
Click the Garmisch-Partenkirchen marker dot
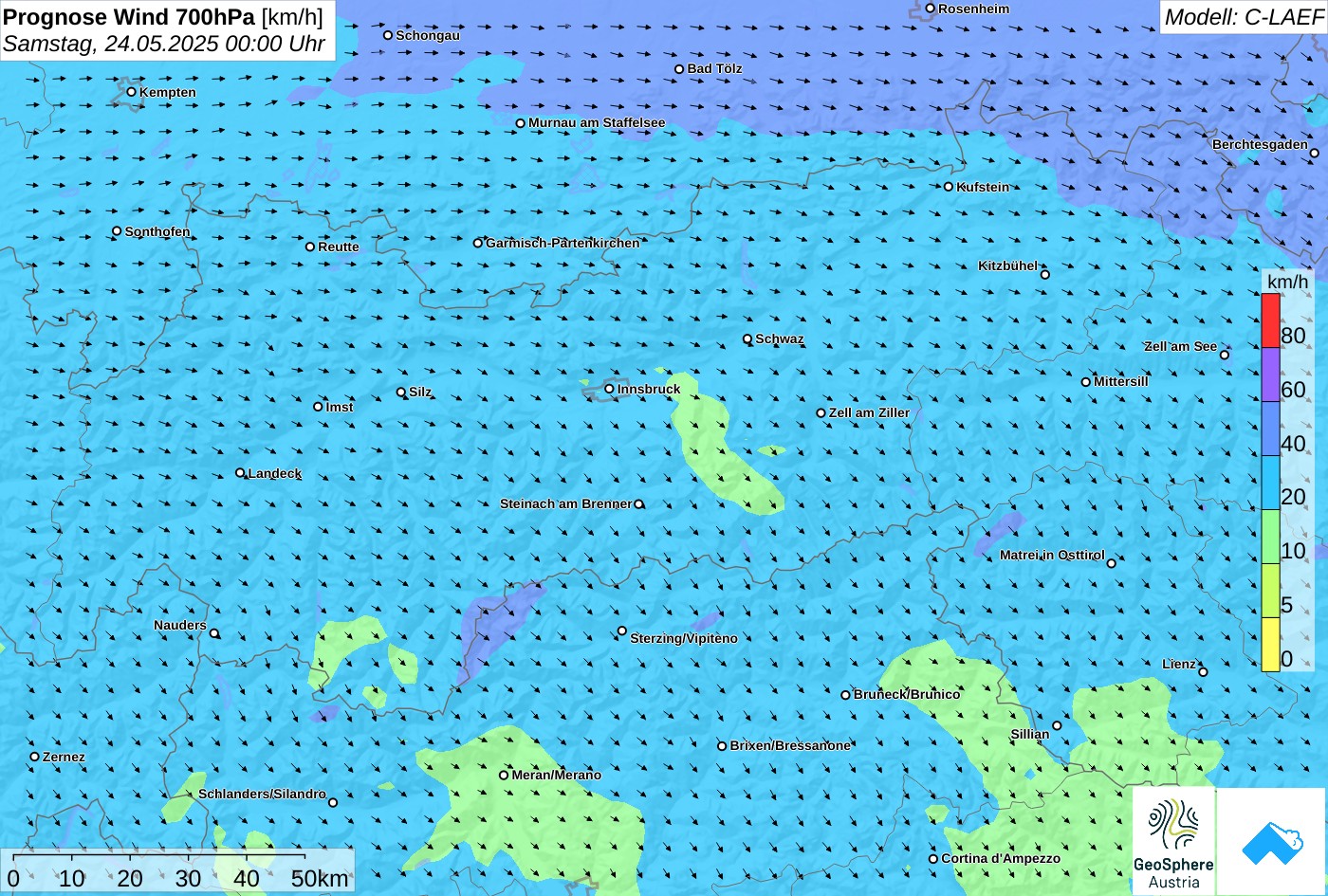coord(478,243)
